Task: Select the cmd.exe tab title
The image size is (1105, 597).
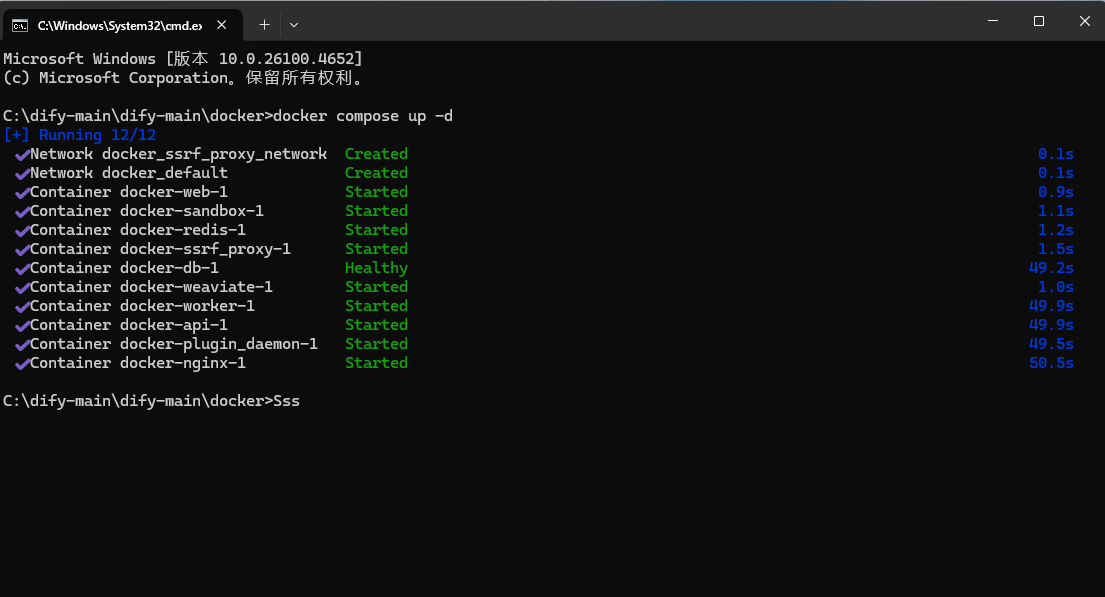Action: pos(120,24)
